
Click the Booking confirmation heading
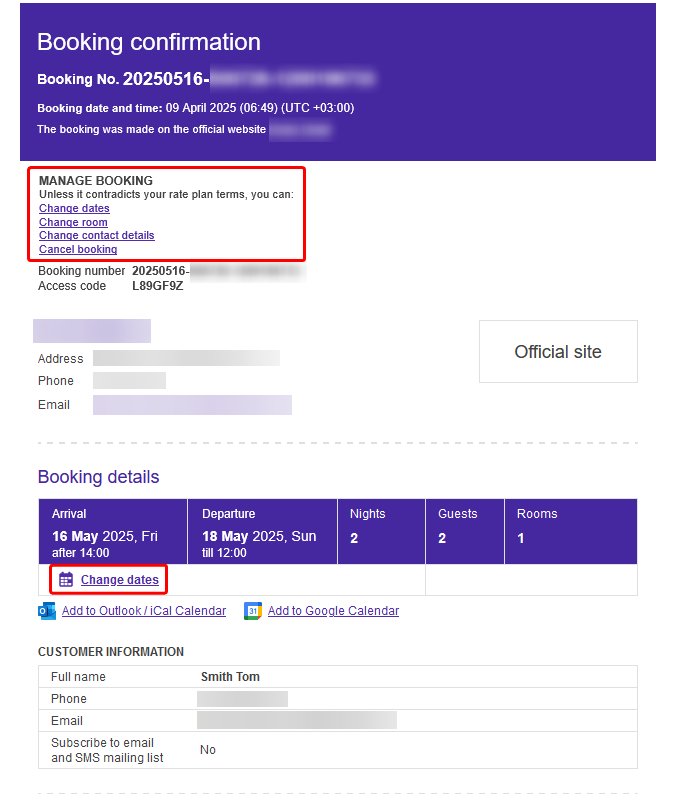pos(149,42)
